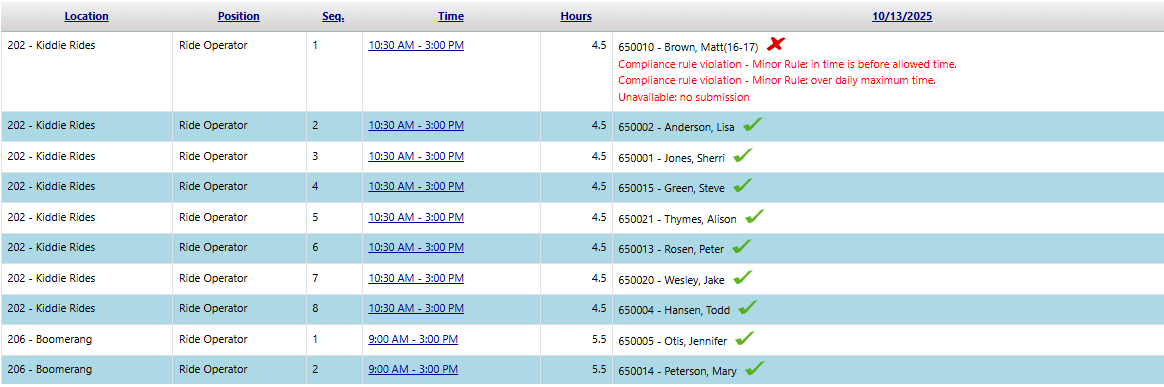The image size is (1164, 387).
Task: Open the time link for Kiddie Rides seq 8
Action: (416, 308)
